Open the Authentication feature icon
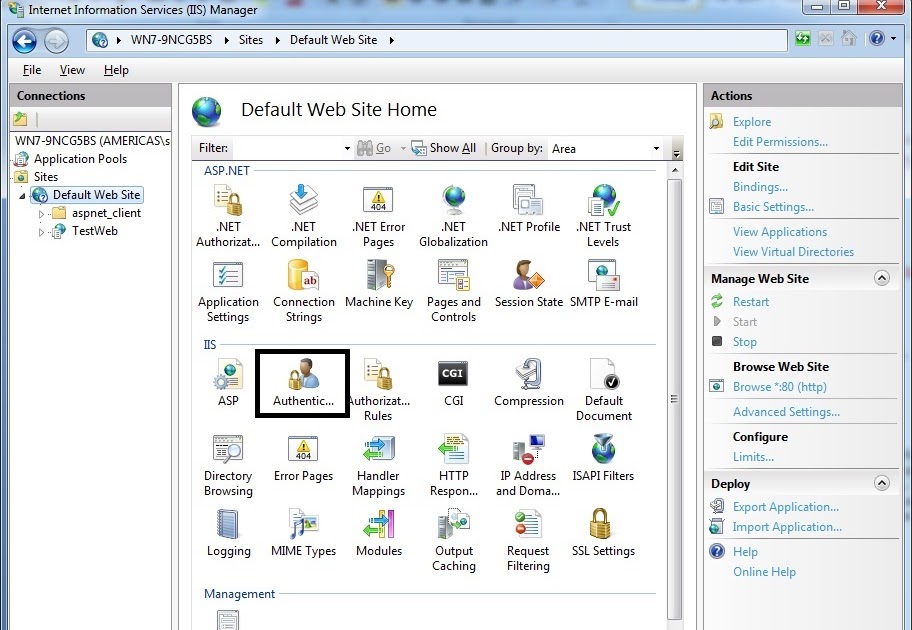 coord(302,382)
